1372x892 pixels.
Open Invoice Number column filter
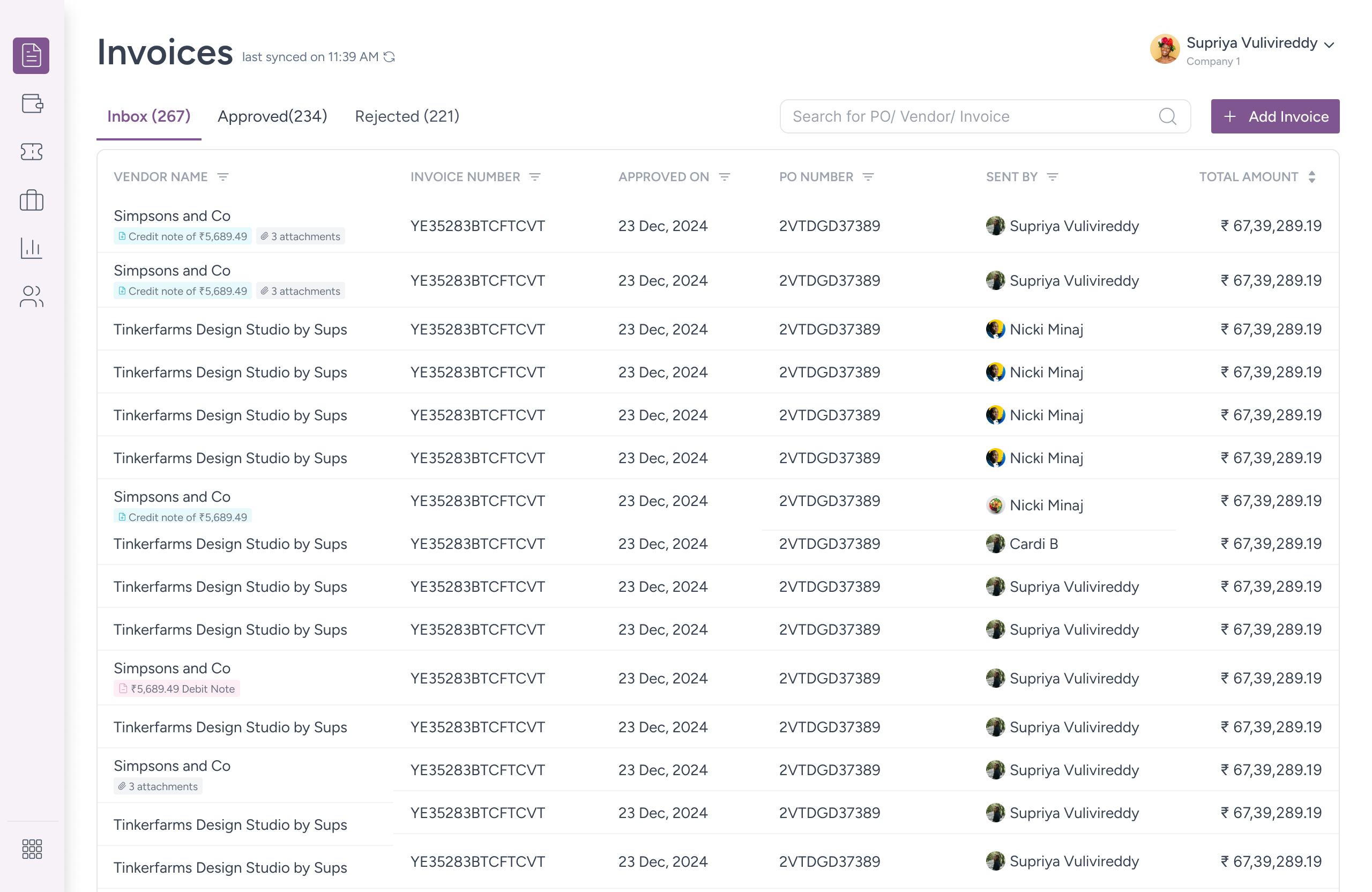535,177
